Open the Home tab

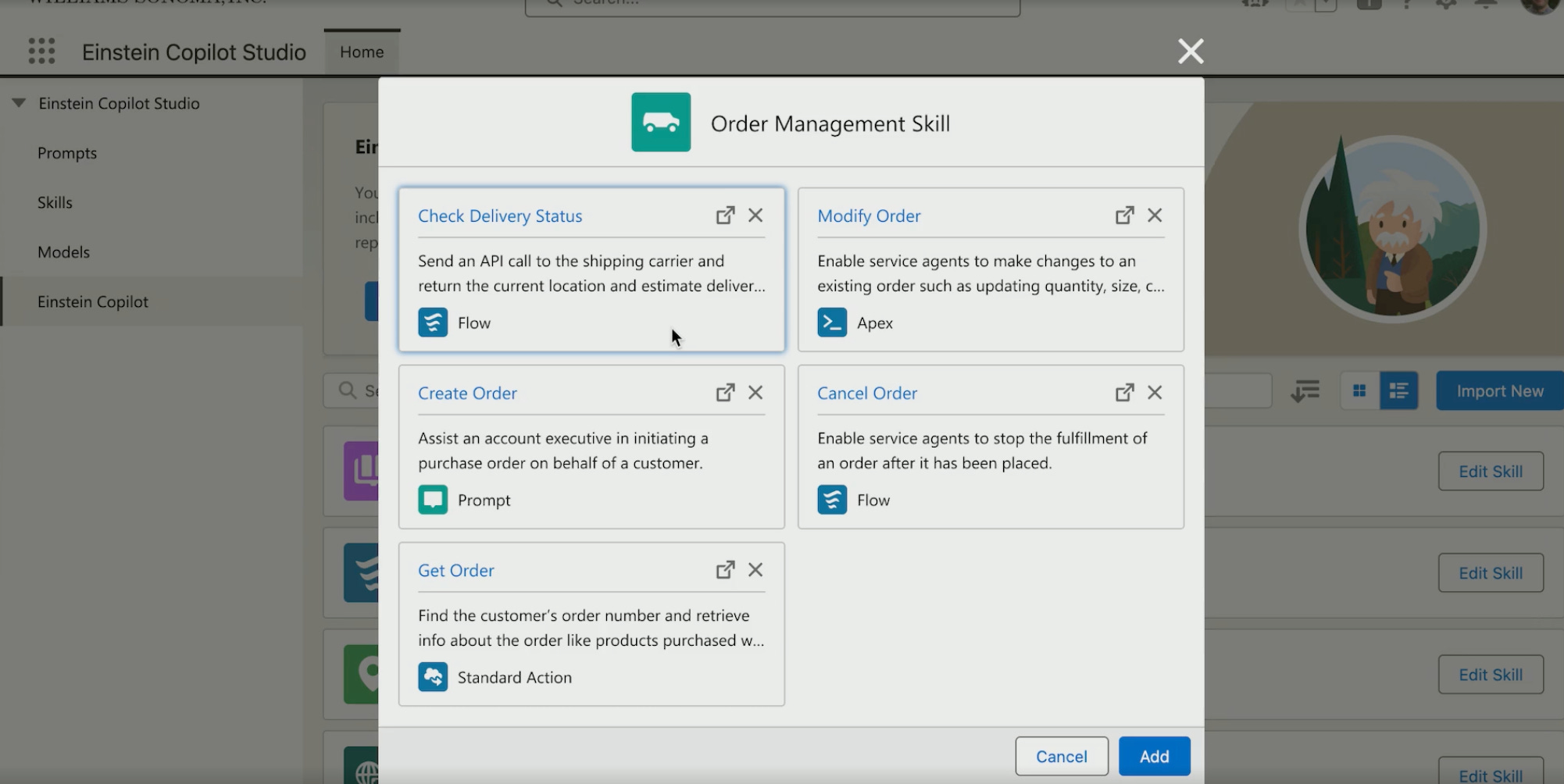point(362,52)
